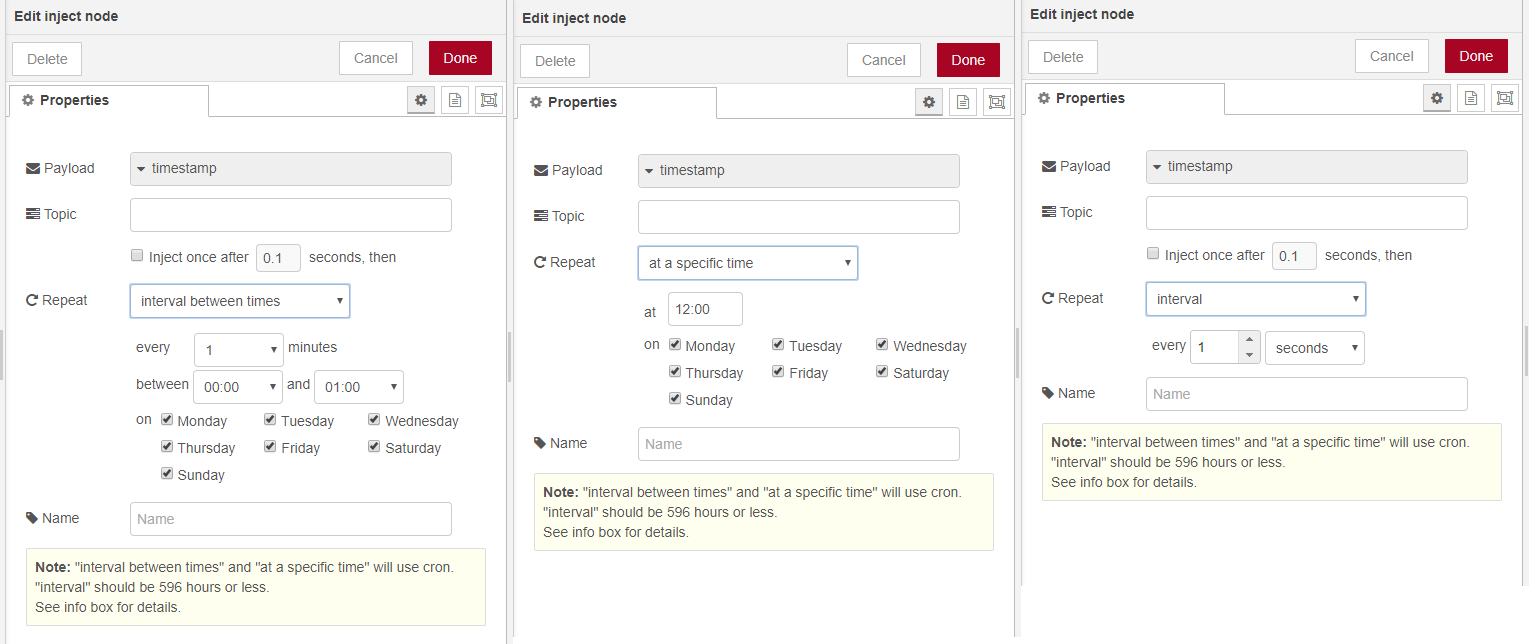Screen dimensions: 1535x644
Task: Open node description document icon in middle panel
Action: pos(963,102)
